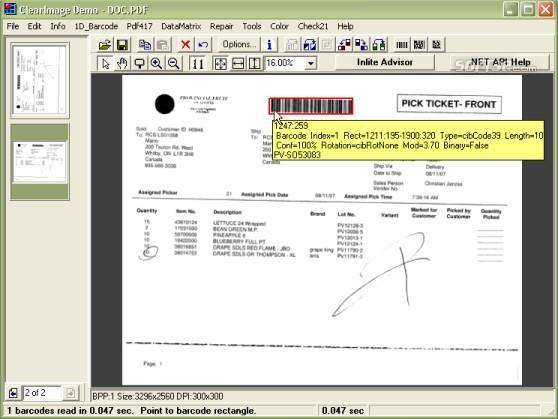Click the ClearImage Demo title bar app icon

point(10,9)
